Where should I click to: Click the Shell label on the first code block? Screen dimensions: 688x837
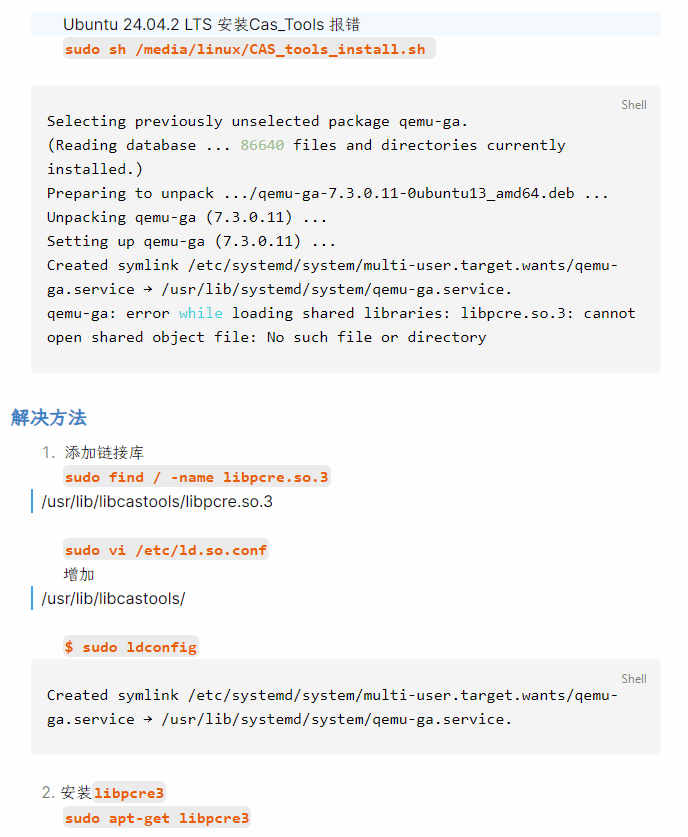pyautogui.click(x=634, y=104)
